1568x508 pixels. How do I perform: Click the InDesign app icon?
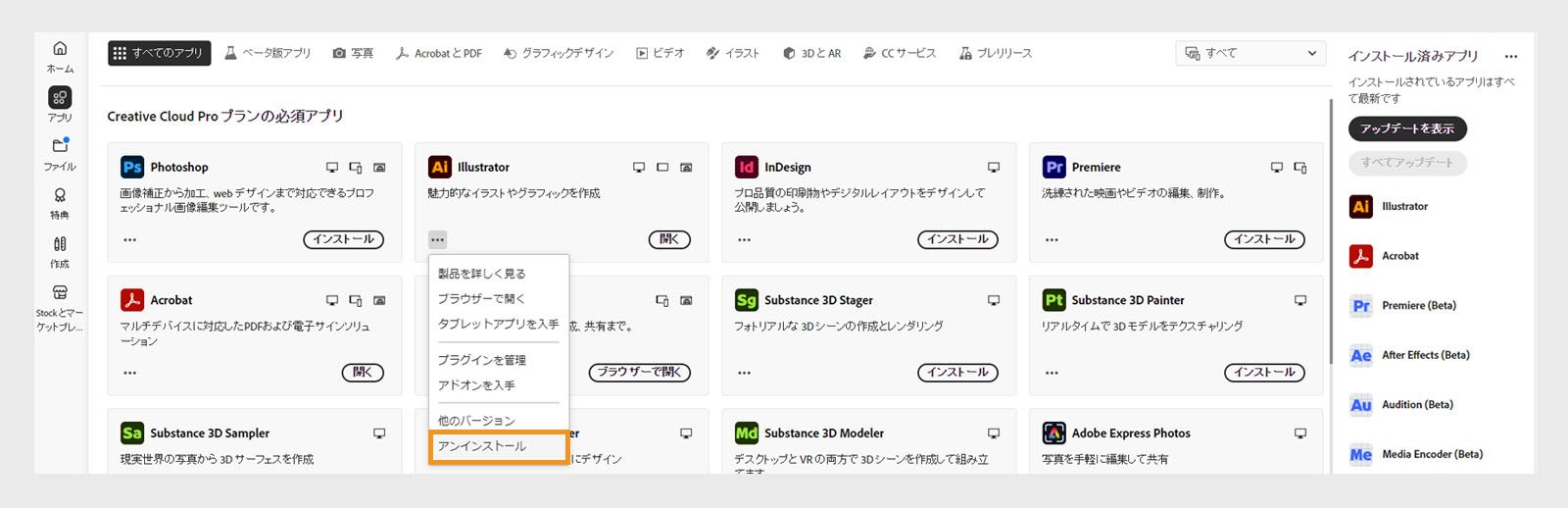(747, 167)
